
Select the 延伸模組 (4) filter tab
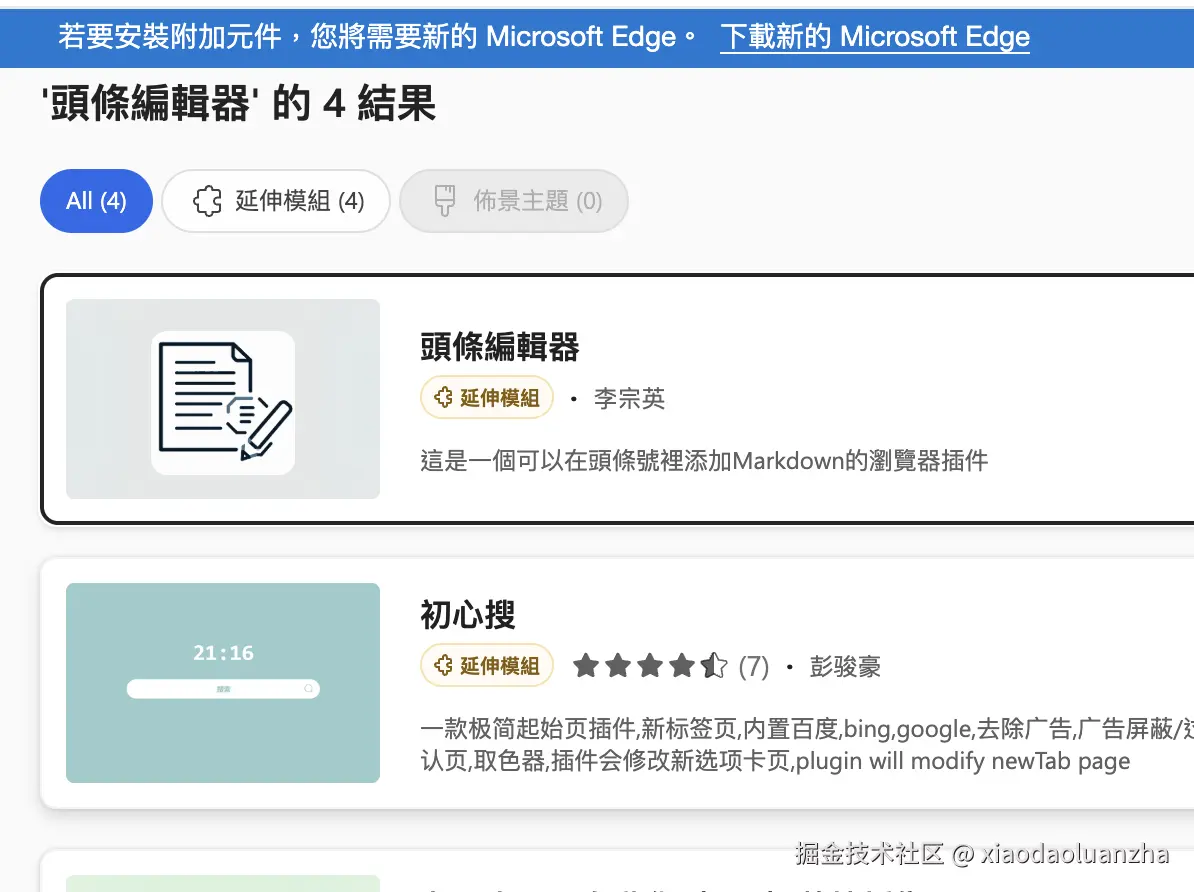[276, 201]
